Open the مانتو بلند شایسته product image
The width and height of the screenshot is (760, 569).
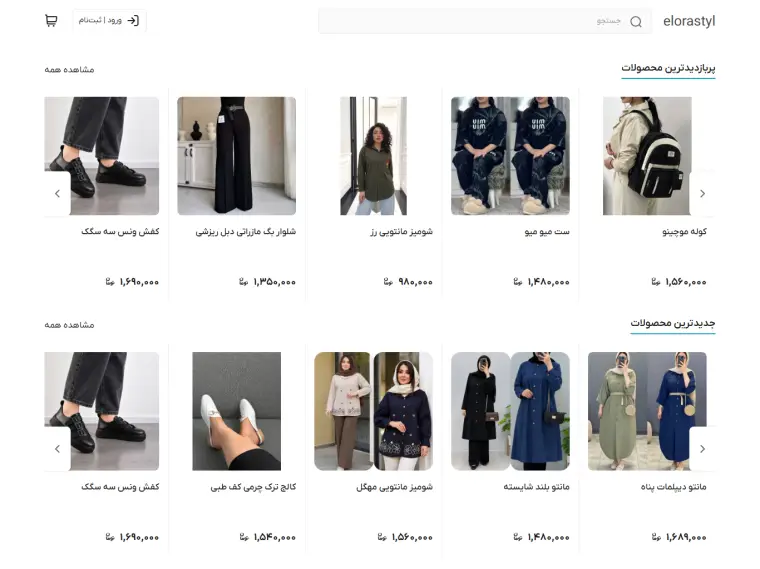click(510, 411)
